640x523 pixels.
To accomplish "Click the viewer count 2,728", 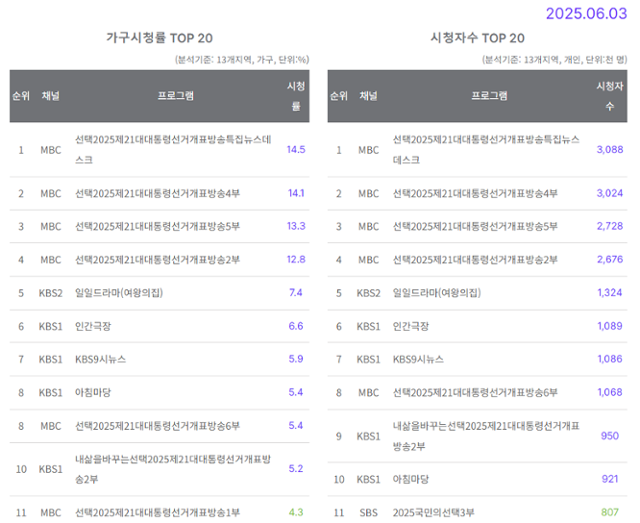I will click(610, 226).
